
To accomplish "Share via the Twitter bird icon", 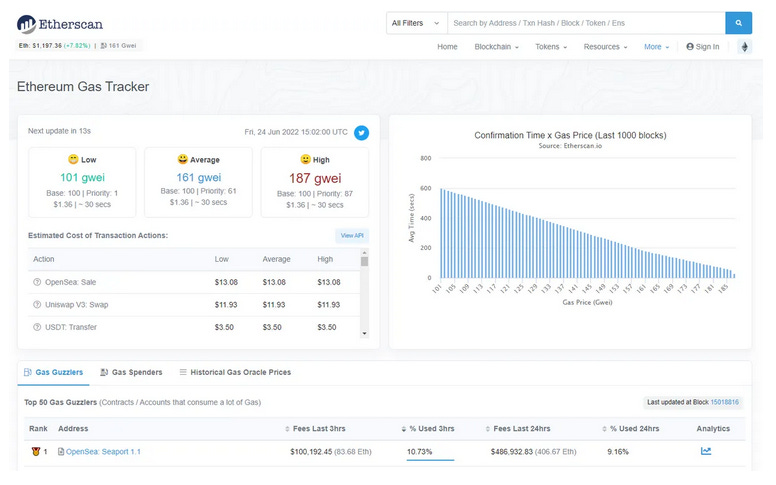I will pos(361,133).
